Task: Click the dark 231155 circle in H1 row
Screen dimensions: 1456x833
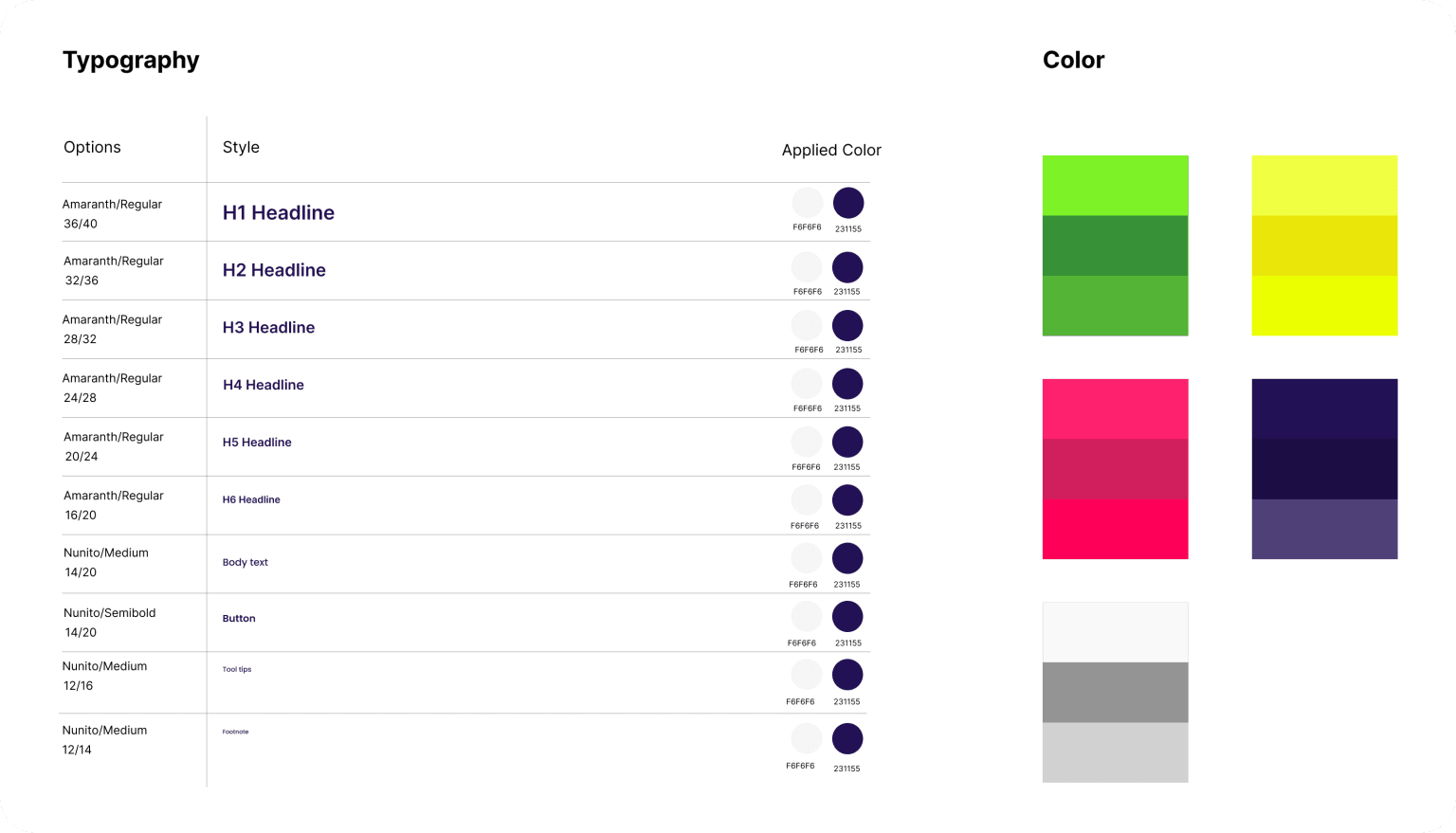Action: [848, 203]
